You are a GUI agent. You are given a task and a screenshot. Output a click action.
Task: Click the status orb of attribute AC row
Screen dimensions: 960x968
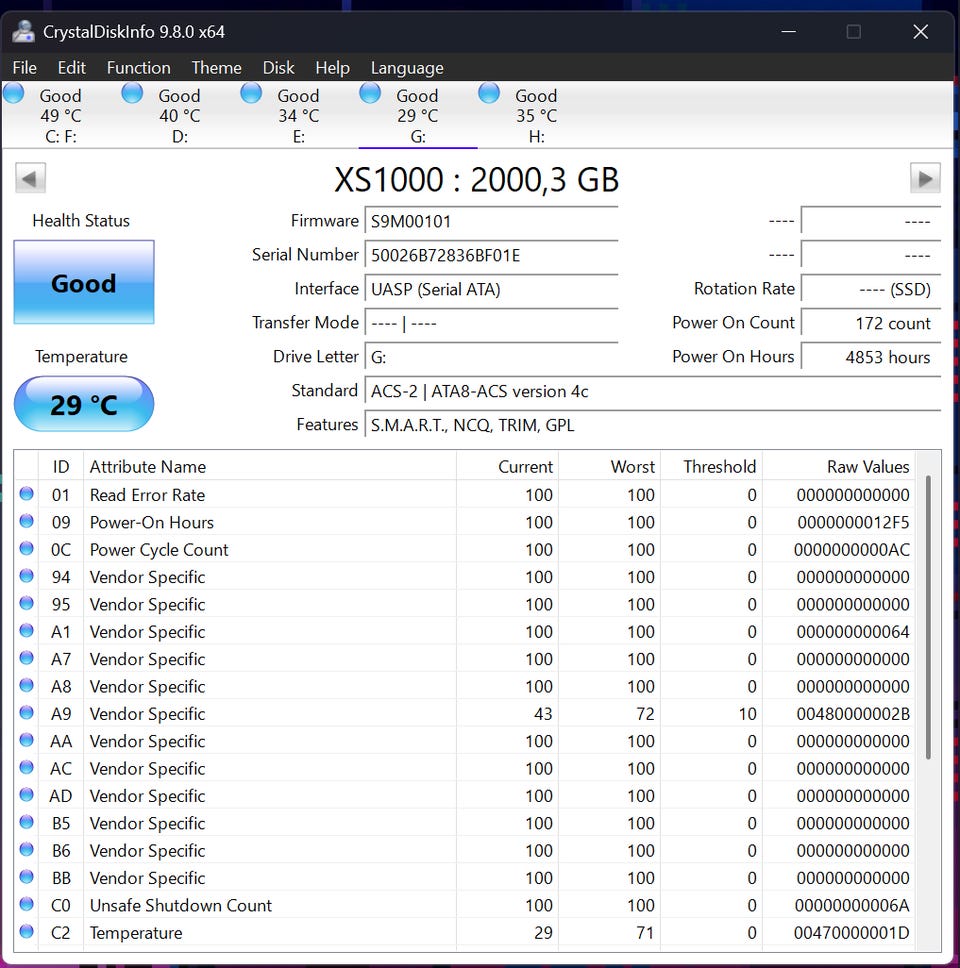click(27, 767)
